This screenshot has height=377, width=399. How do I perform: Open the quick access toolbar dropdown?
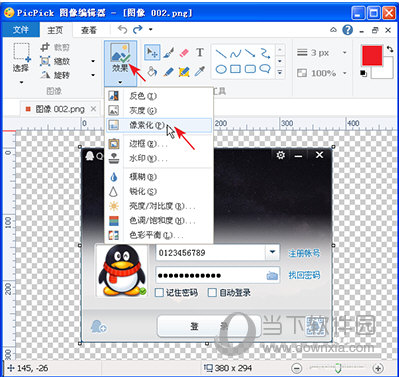tap(151, 30)
